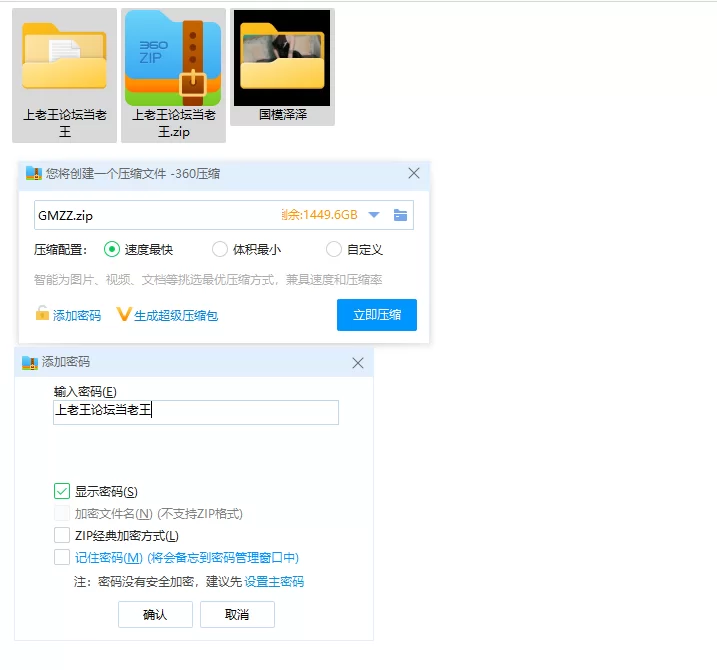Select the 上老王论坛当老王.zip archive icon
This screenshot has height=670, width=717.
coord(173,58)
